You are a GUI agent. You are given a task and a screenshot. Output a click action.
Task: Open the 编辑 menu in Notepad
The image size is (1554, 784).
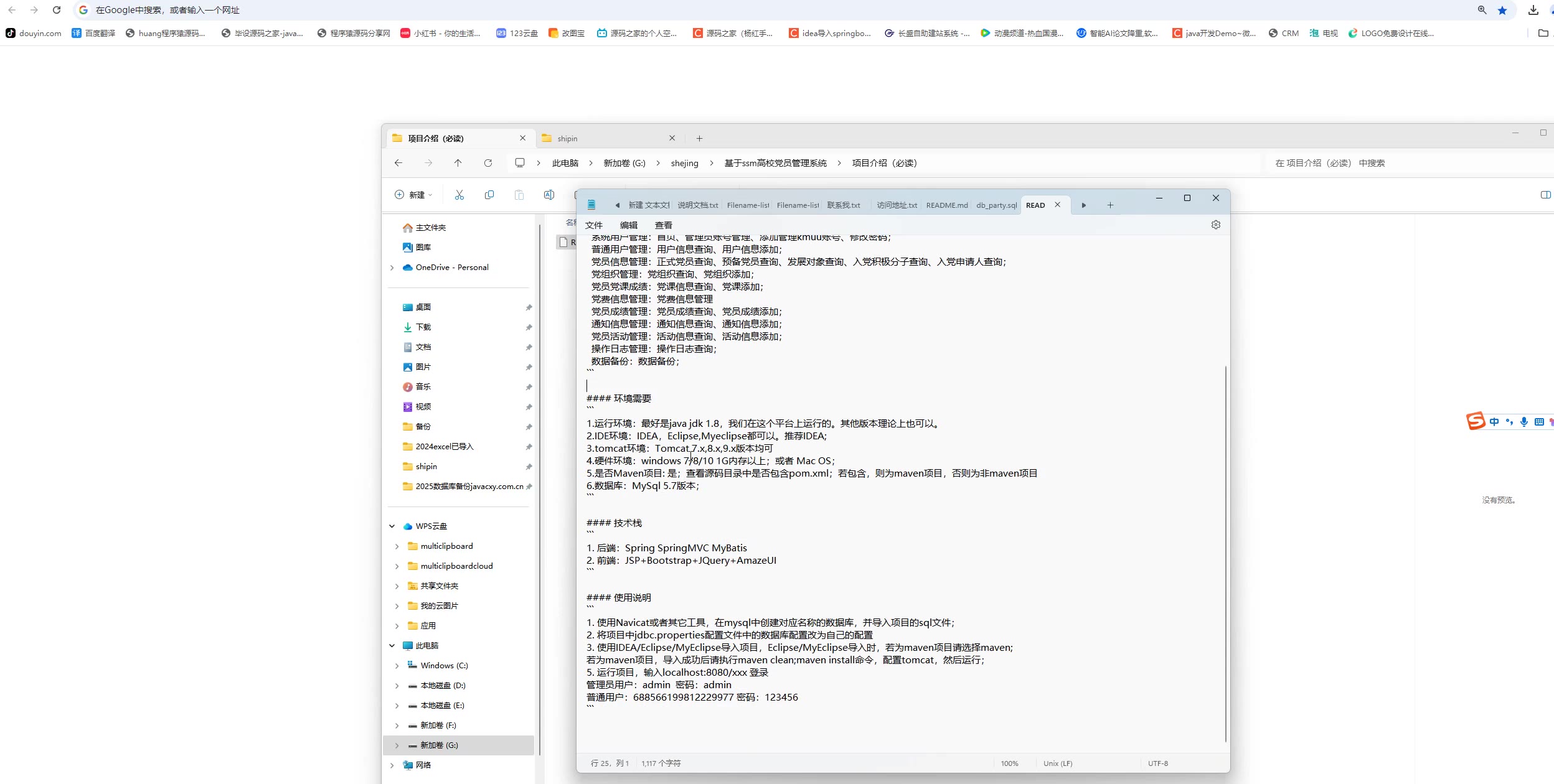(x=628, y=225)
